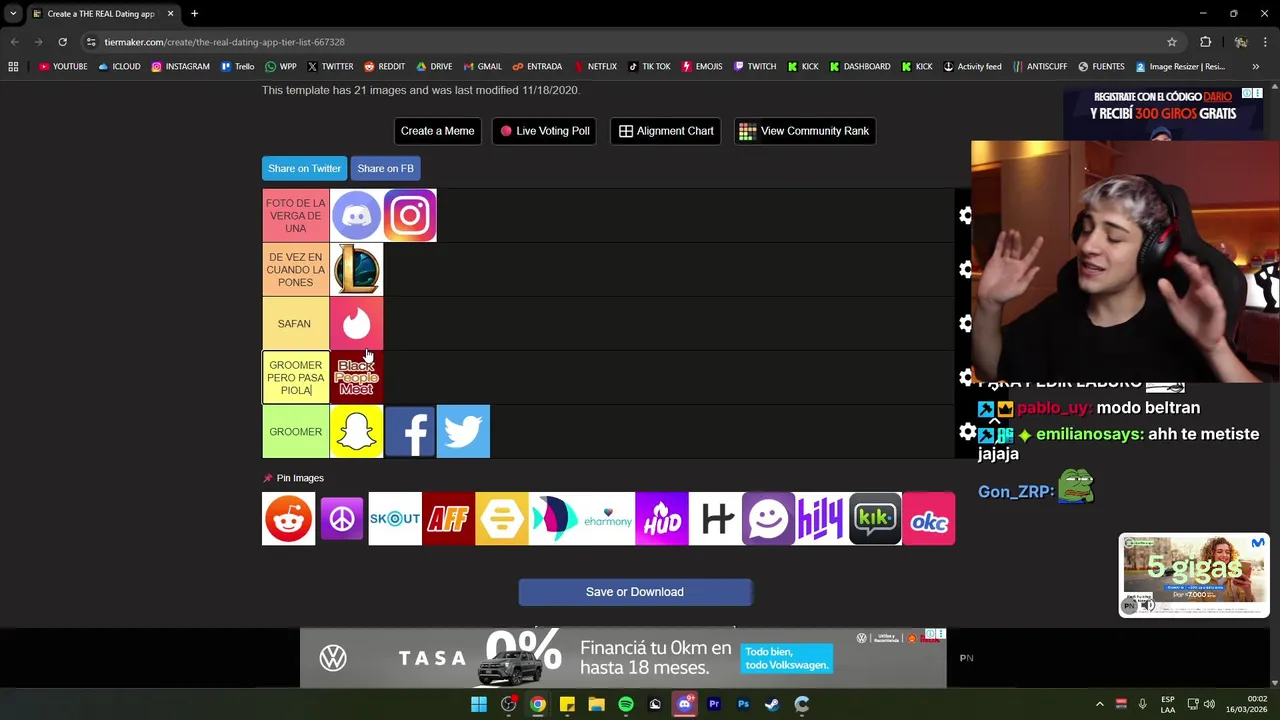Pick the purple smiley chat icon
1280x720 pixels.
(768, 519)
